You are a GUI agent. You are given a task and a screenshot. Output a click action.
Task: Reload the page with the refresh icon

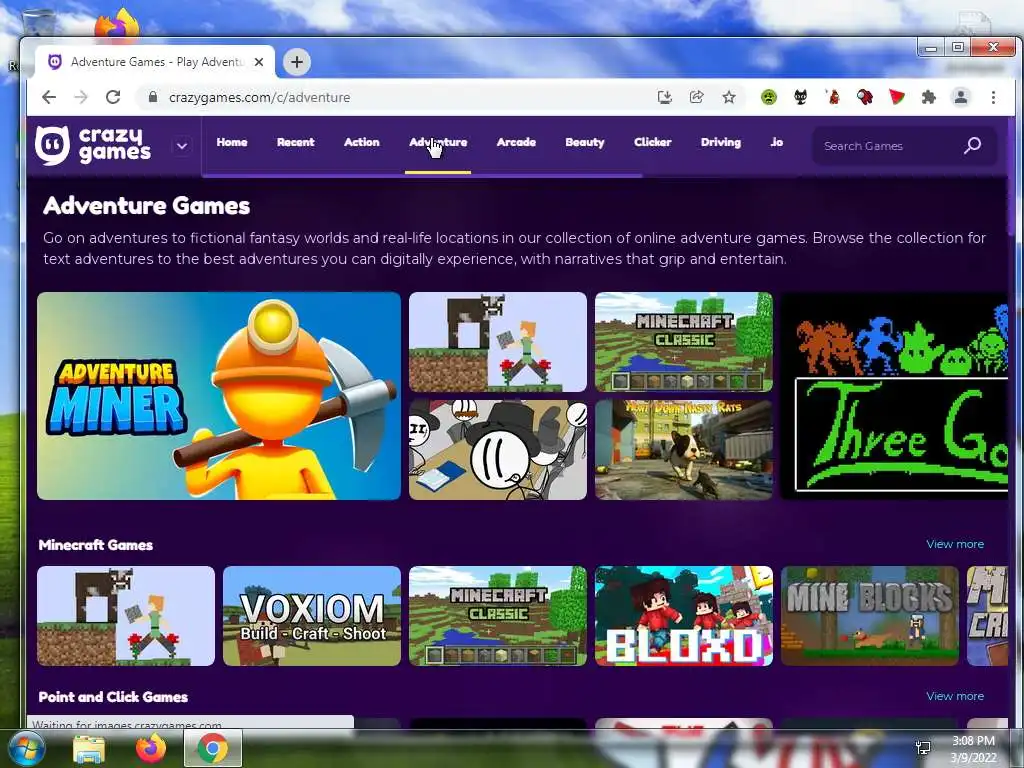[113, 97]
